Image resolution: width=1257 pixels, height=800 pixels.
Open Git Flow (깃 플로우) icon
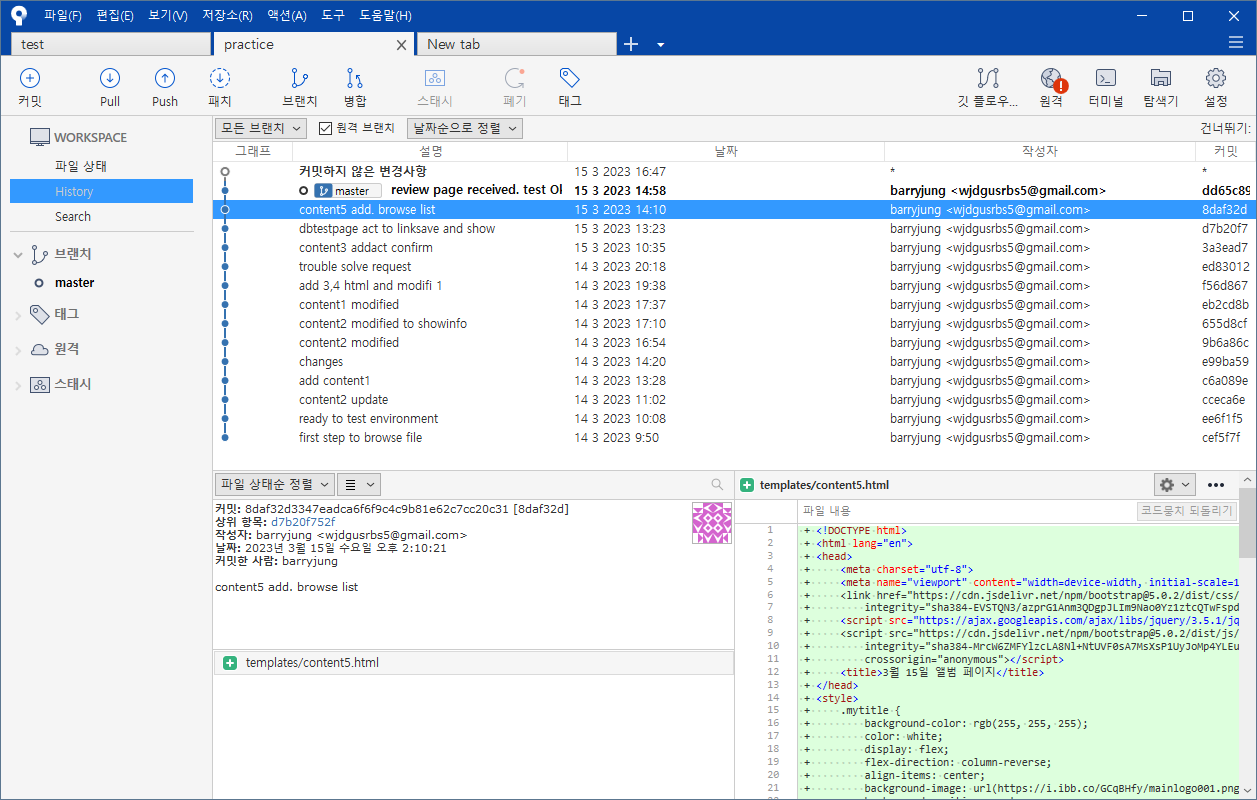(x=988, y=79)
